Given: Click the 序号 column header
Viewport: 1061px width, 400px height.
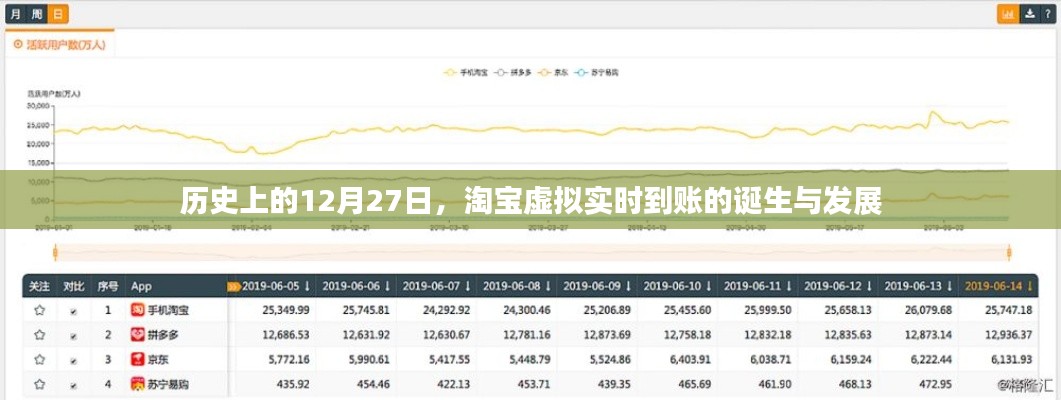Looking at the screenshot, I should (108, 286).
